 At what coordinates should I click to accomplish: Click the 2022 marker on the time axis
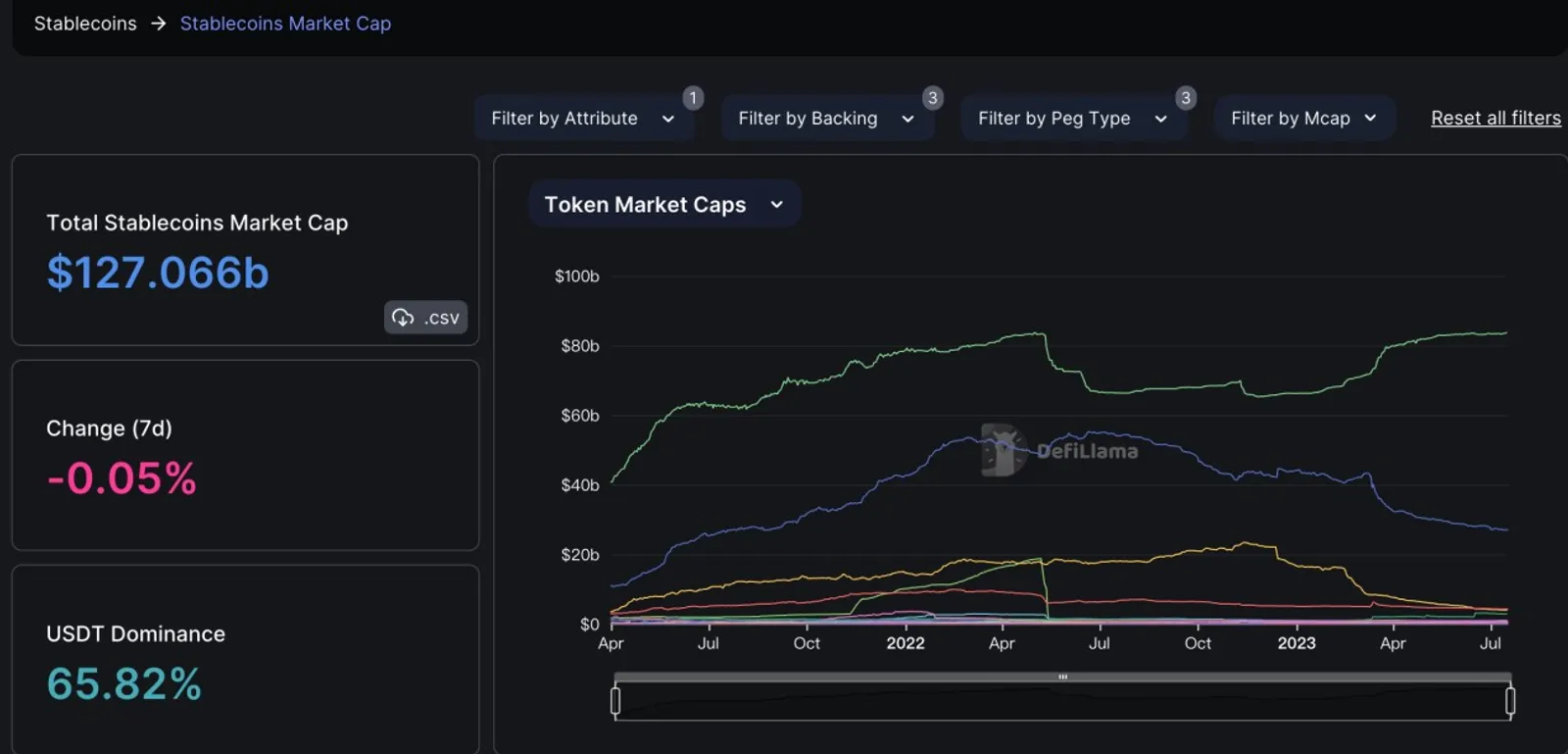(x=906, y=643)
